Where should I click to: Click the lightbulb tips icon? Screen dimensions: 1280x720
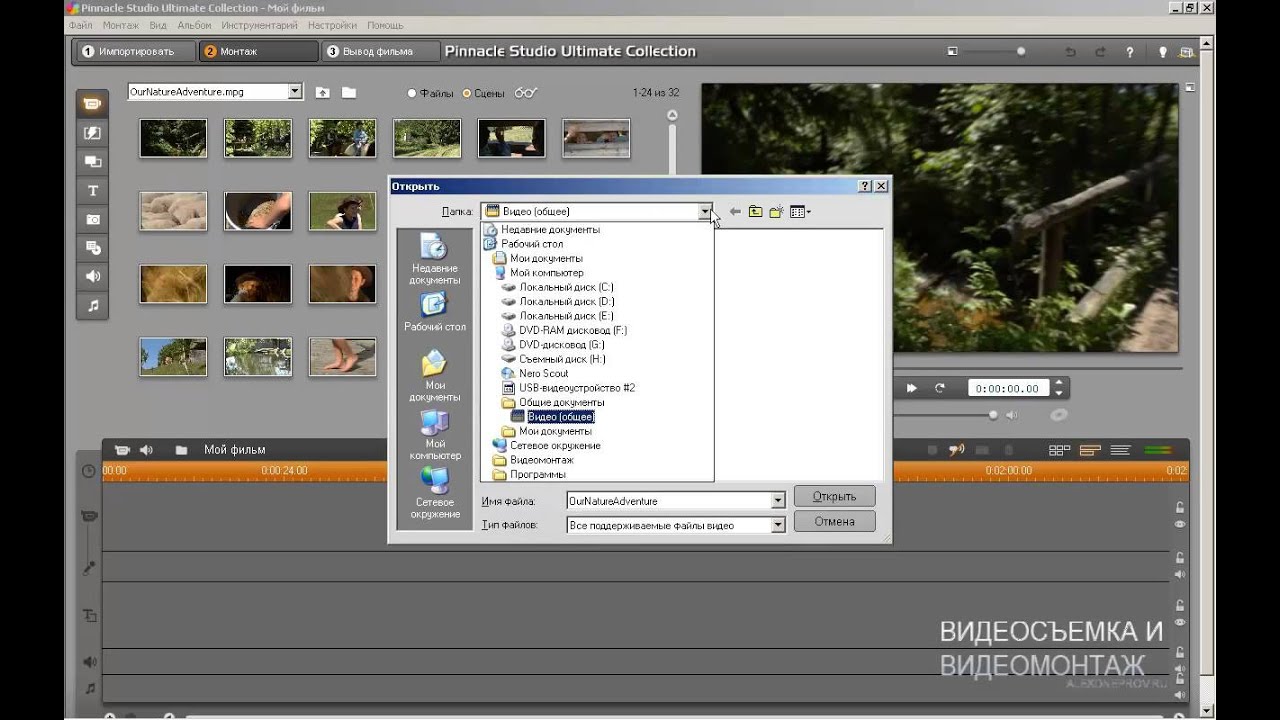point(1162,52)
